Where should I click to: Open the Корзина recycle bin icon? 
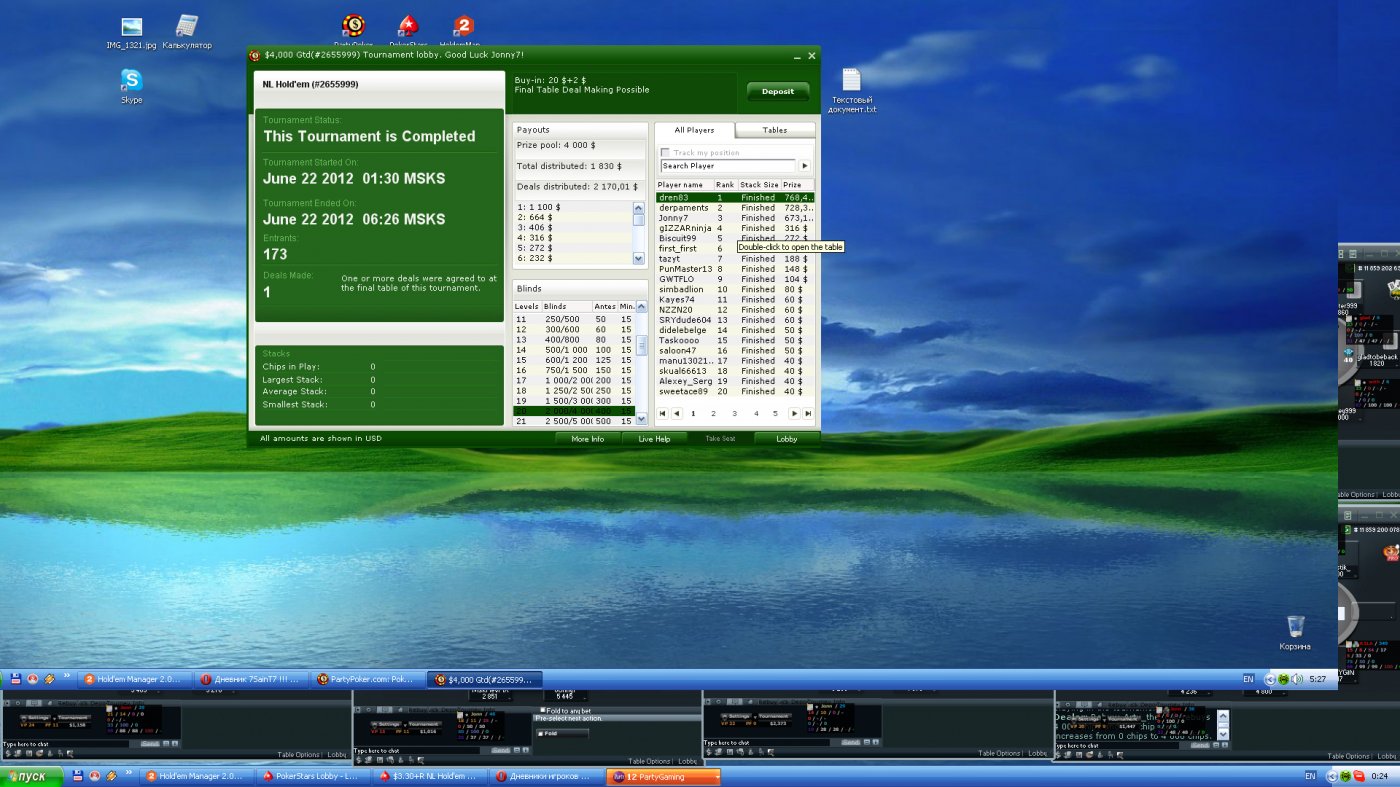click(1295, 628)
